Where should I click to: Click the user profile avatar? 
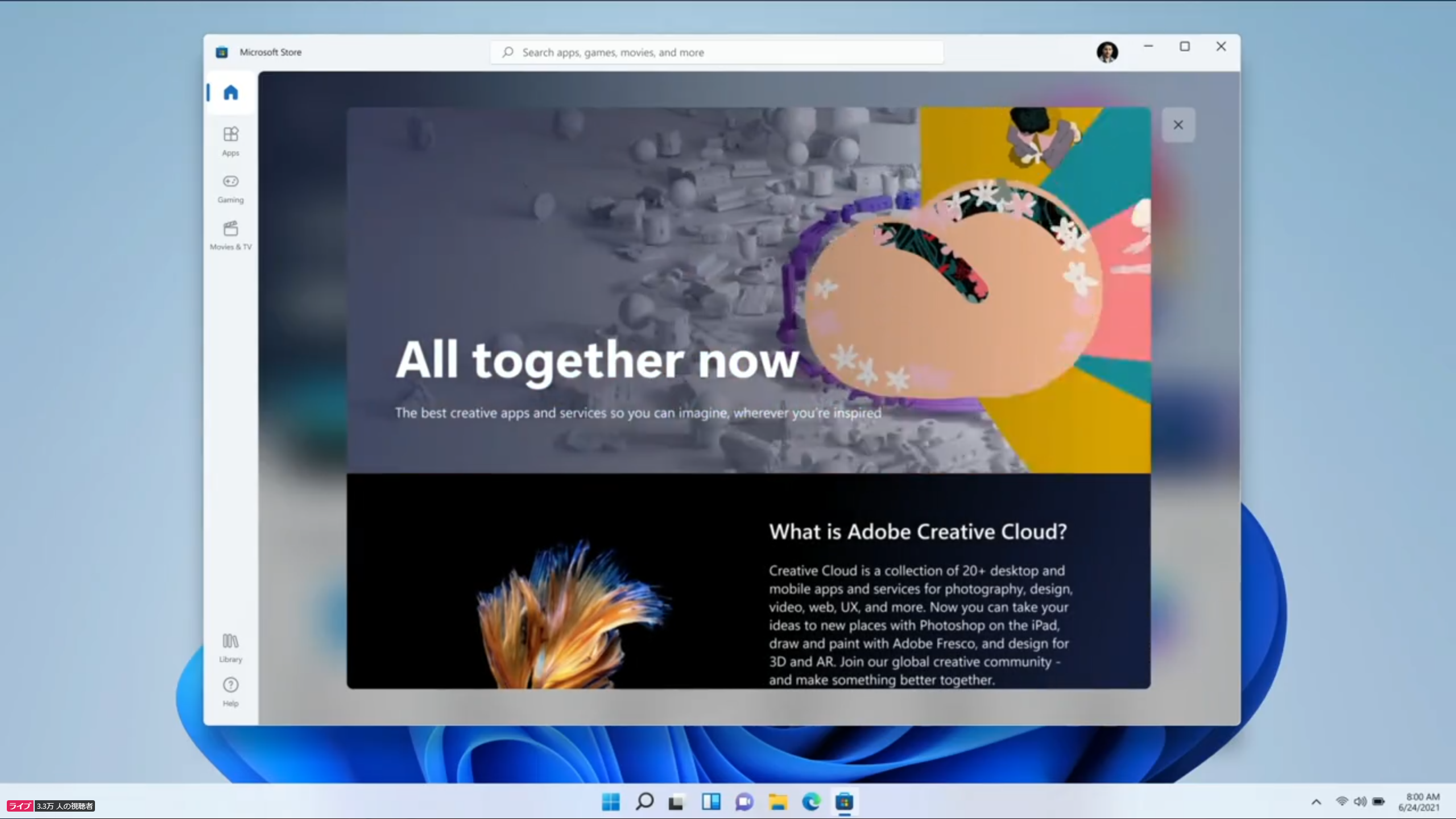1107,52
